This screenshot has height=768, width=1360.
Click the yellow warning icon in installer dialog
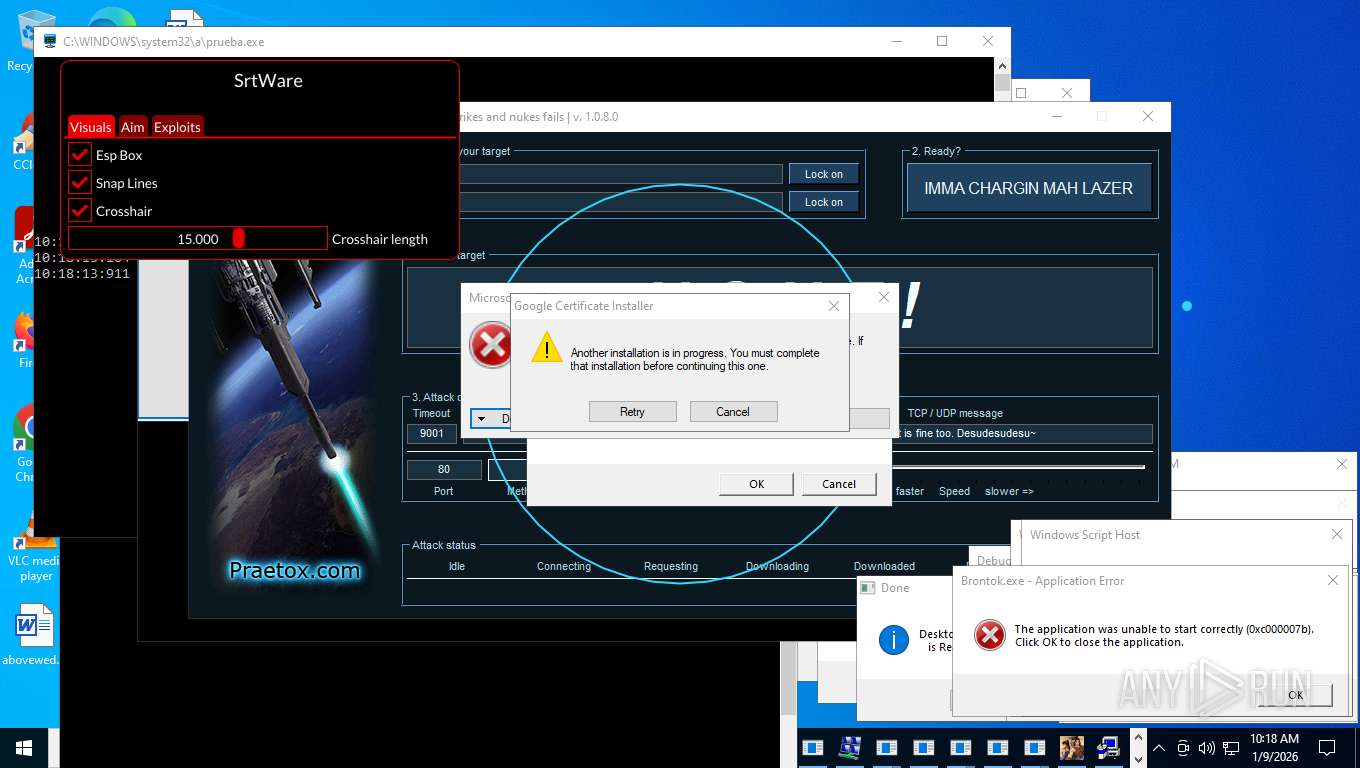546,348
